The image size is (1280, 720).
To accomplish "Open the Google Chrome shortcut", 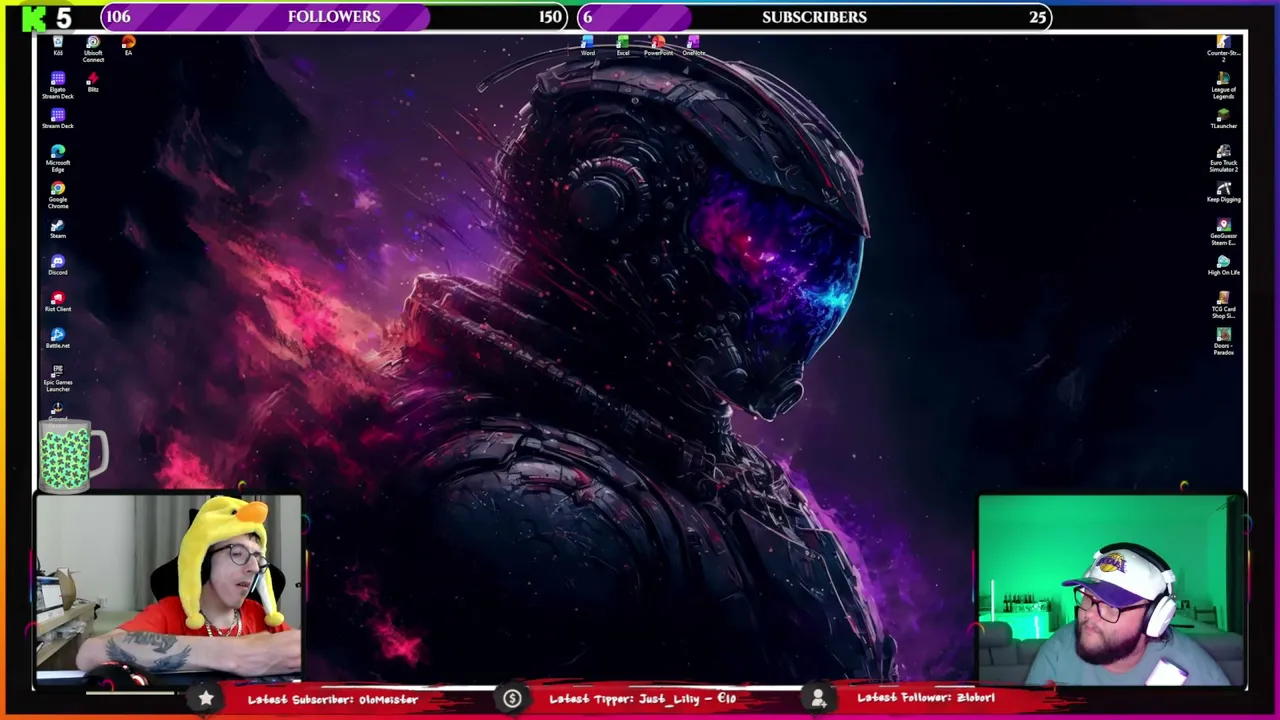I will (58, 195).
